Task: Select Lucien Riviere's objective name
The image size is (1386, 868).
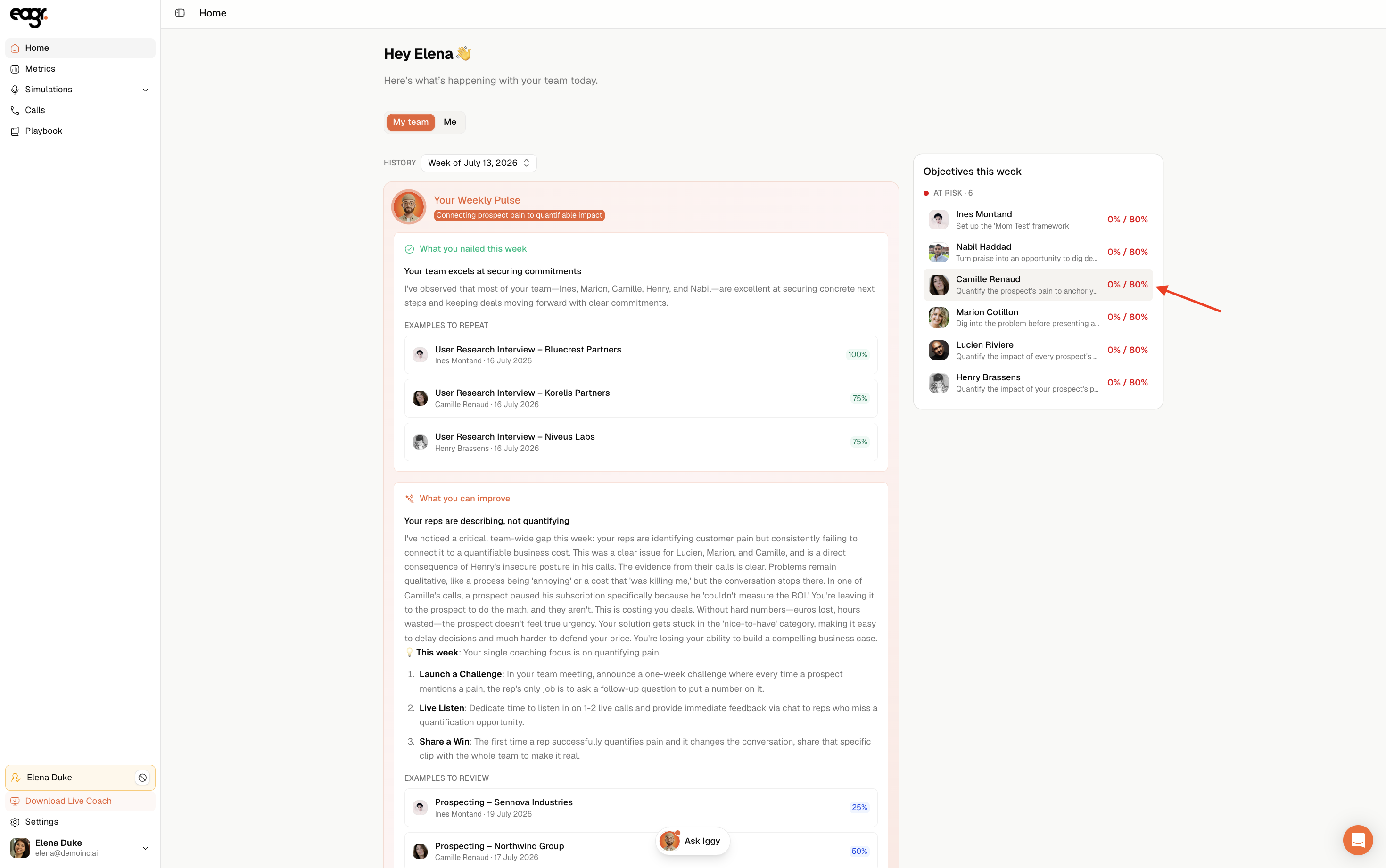Action: 984,345
